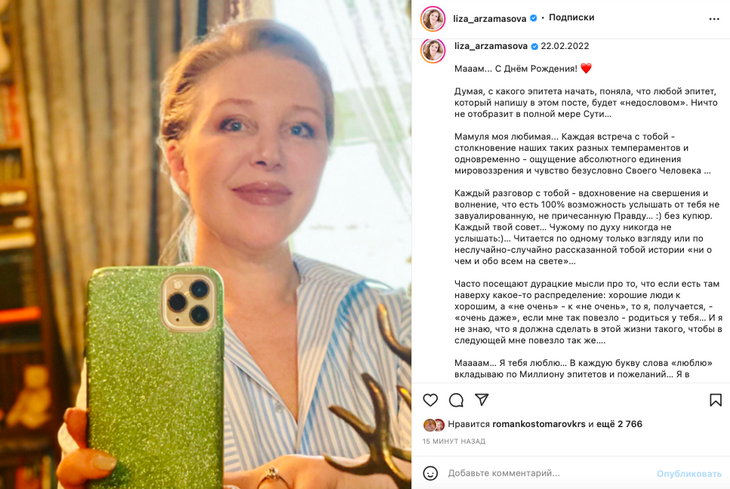Share post with paper plane icon
The height and width of the screenshot is (489, 730).
click(x=482, y=399)
